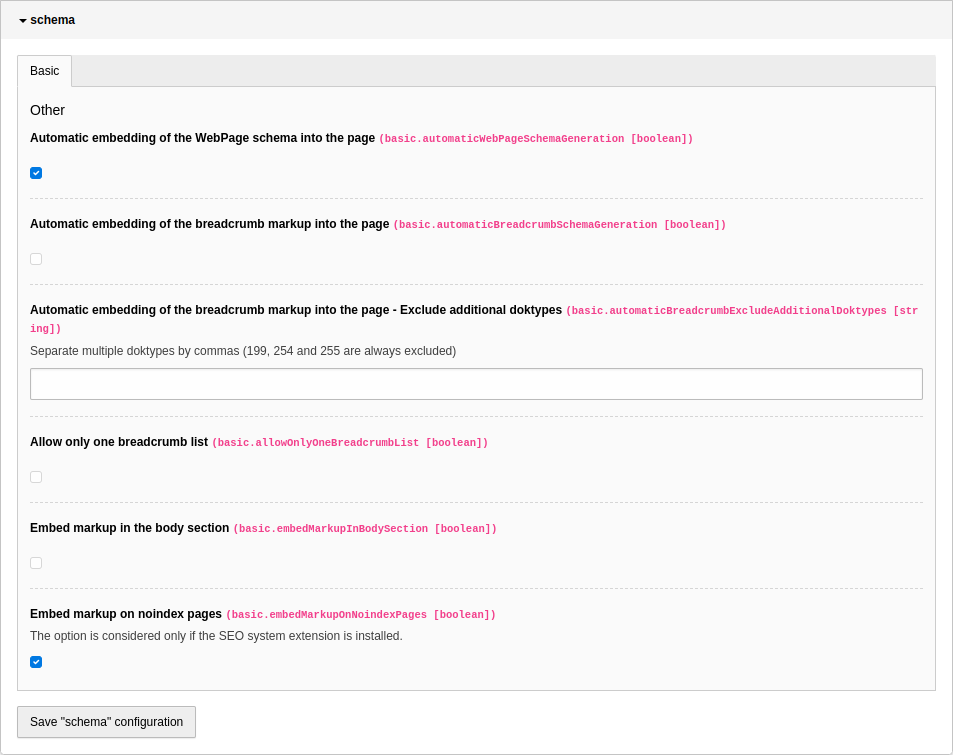Click the basic.embedMarkupInBodySection key text
The width and height of the screenshot is (953, 755).
tap(364, 529)
